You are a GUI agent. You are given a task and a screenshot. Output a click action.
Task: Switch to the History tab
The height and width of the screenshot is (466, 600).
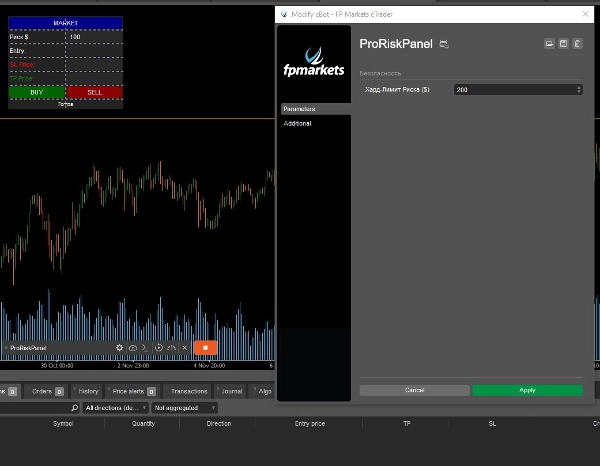pos(88,391)
